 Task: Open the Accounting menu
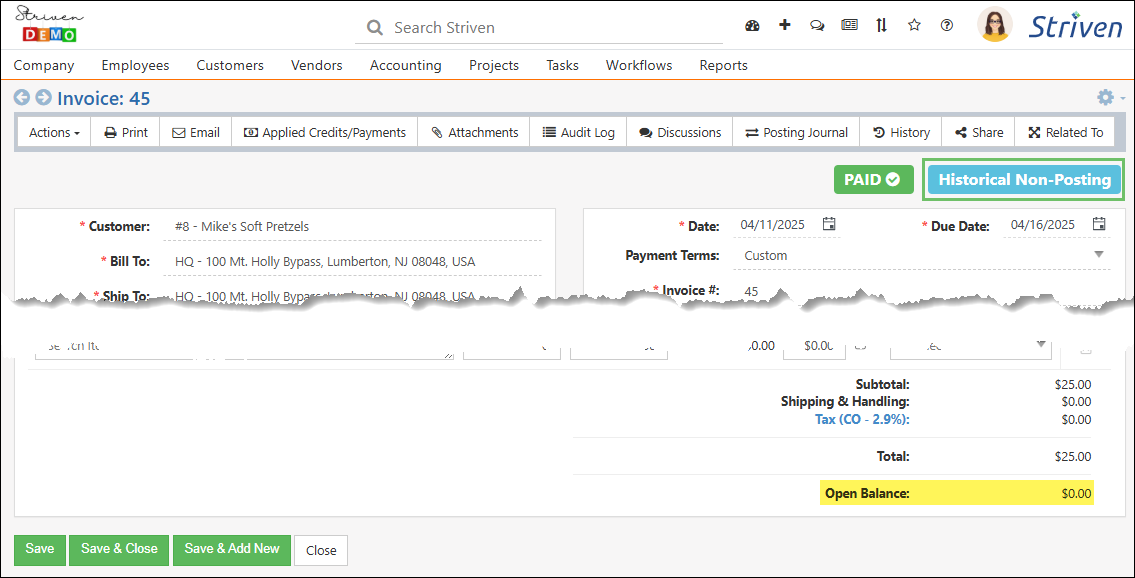[x=405, y=65]
